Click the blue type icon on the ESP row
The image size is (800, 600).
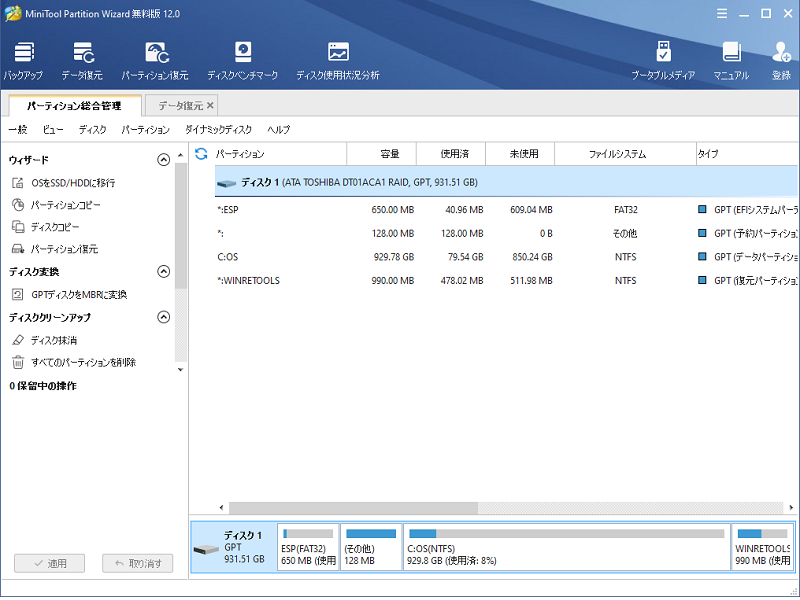tap(703, 209)
